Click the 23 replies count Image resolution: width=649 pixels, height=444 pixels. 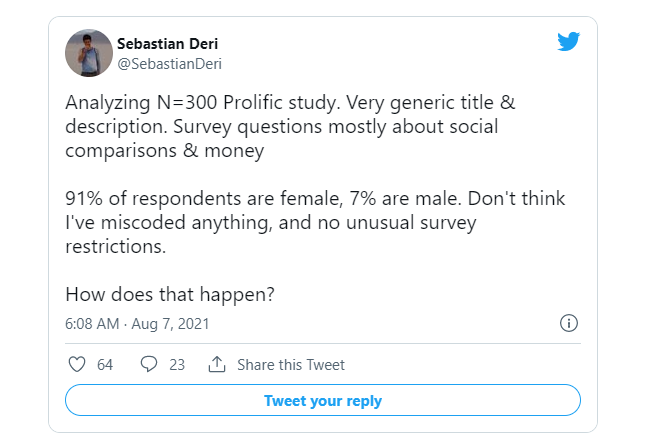click(x=177, y=365)
